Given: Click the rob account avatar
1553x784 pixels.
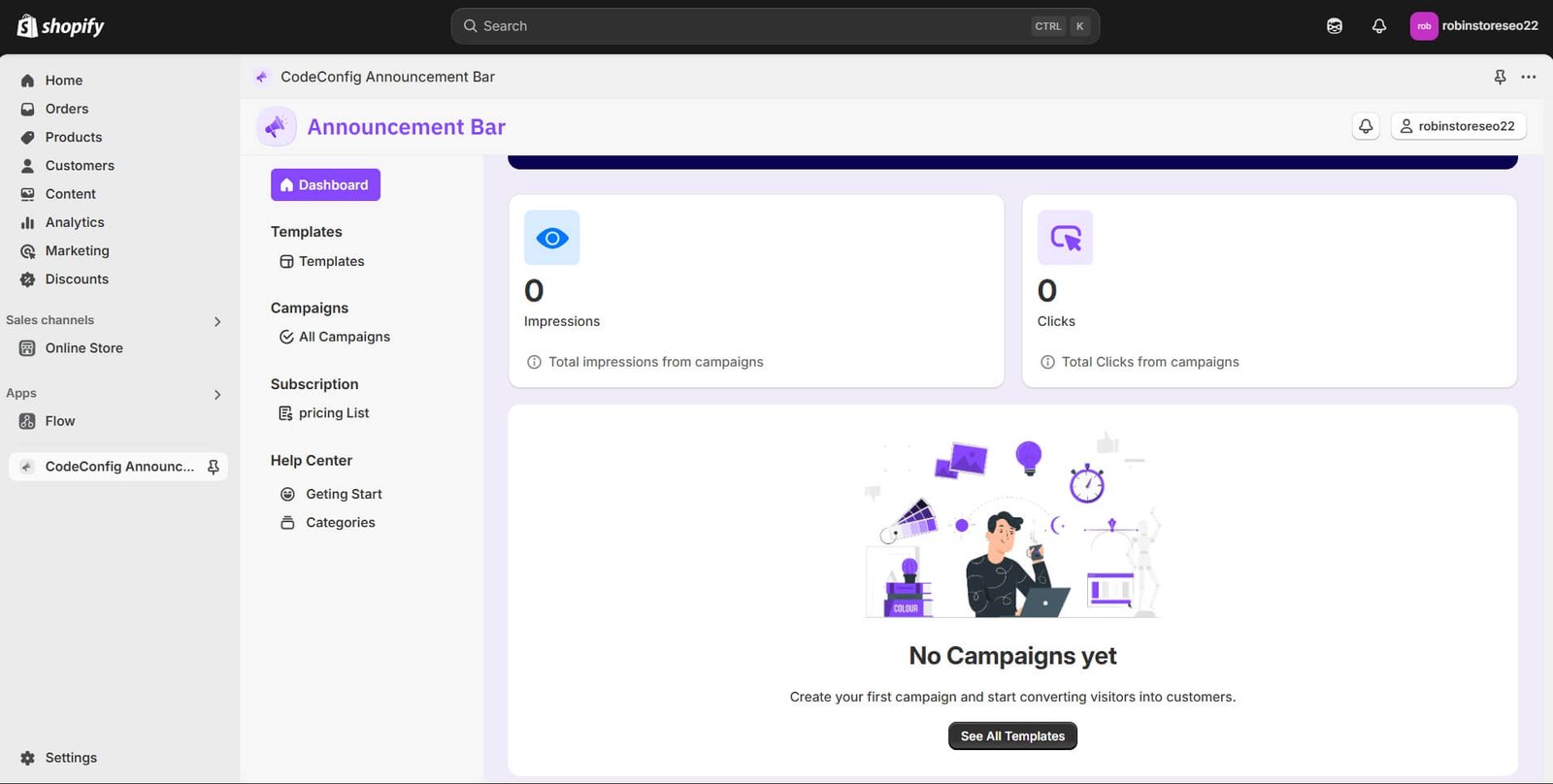Looking at the screenshot, I should pos(1423,26).
